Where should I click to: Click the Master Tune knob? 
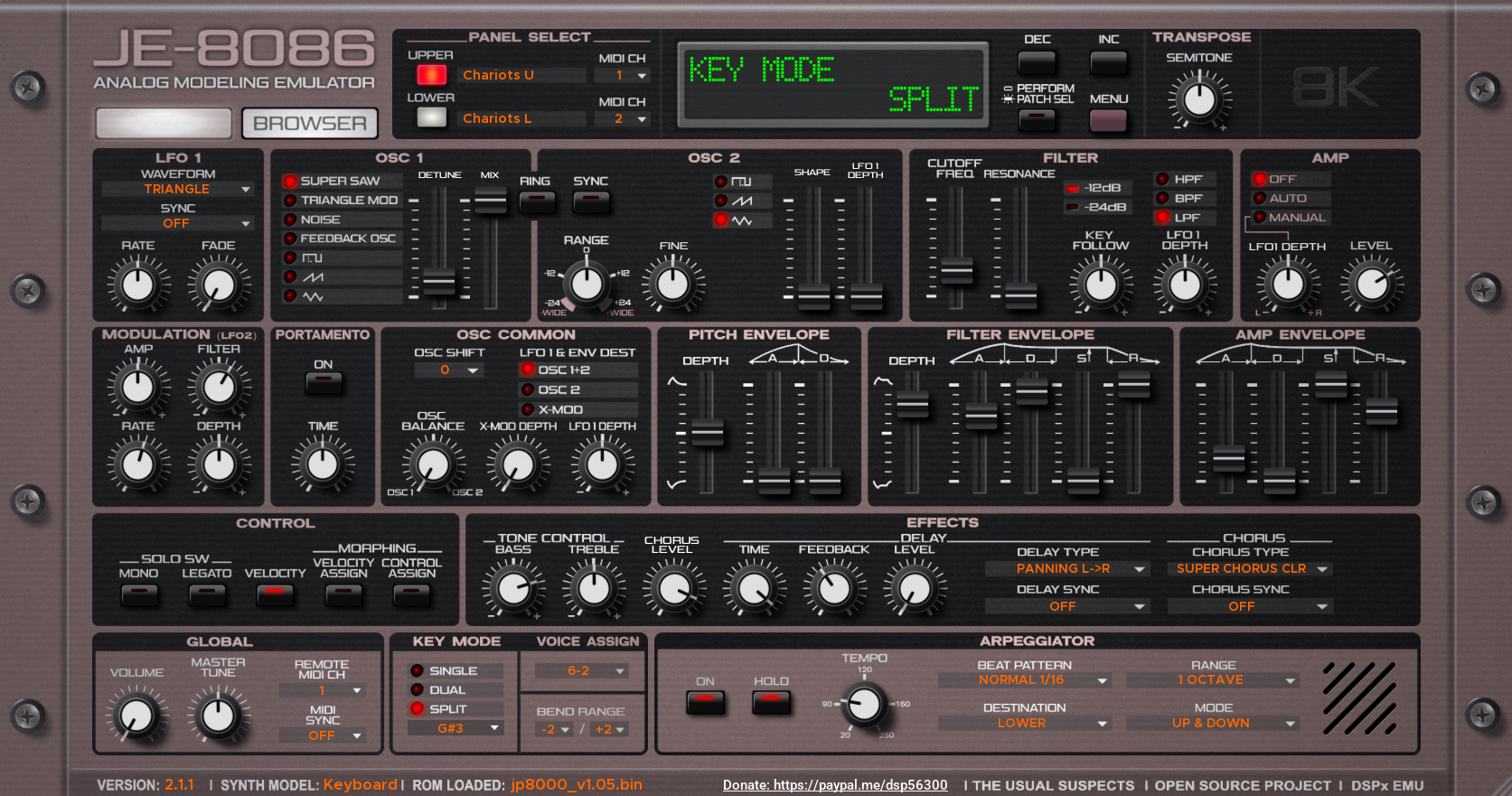coord(218,716)
